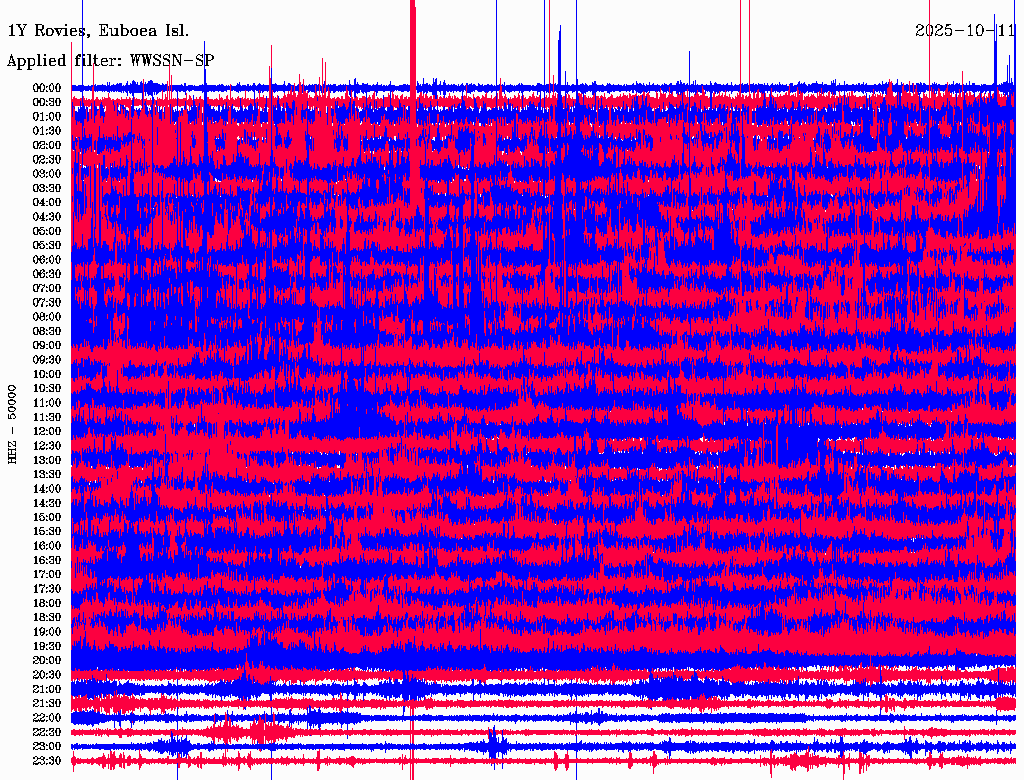
Task: Click the 00:00 time label
Action: click(47, 88)
